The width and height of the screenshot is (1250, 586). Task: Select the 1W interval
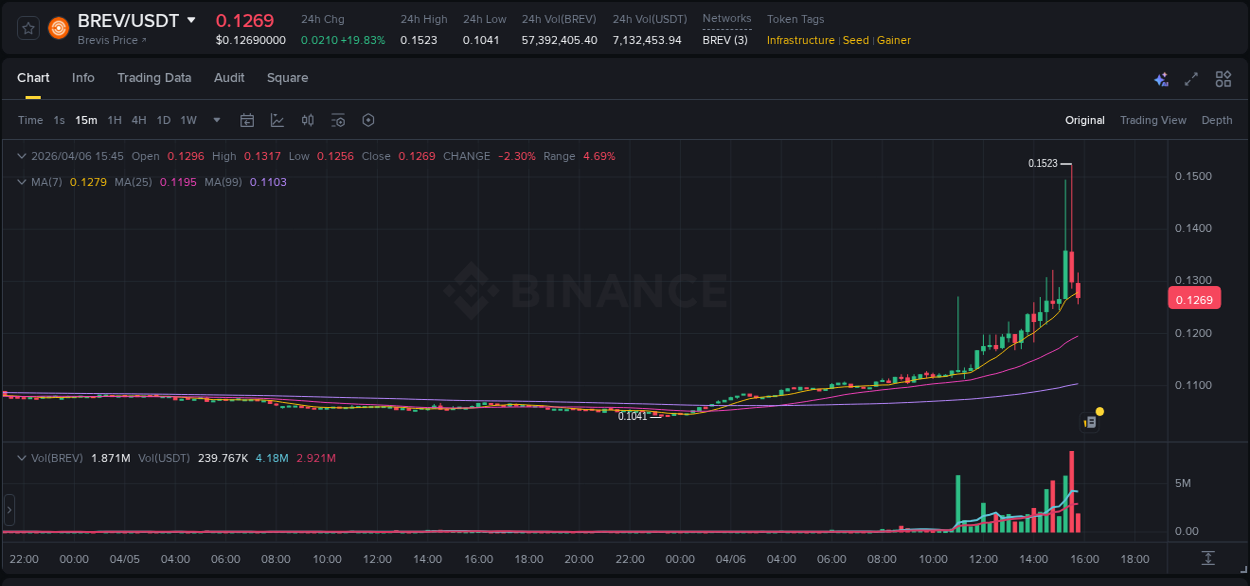coord(188,120)
